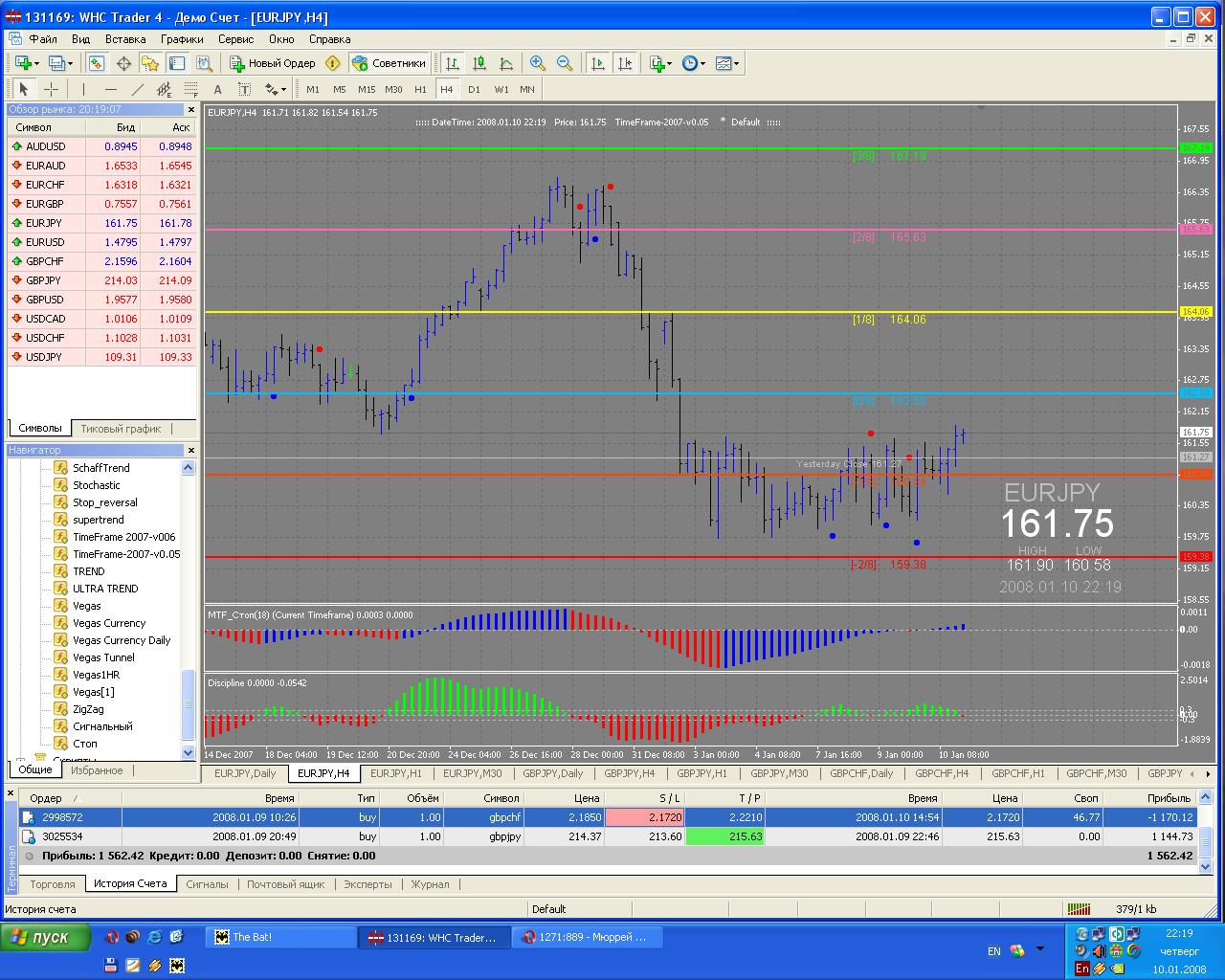The width and height of the screenshot is (1225, 980).
Task: Zoom in on the chart
Action: [538, 63]
